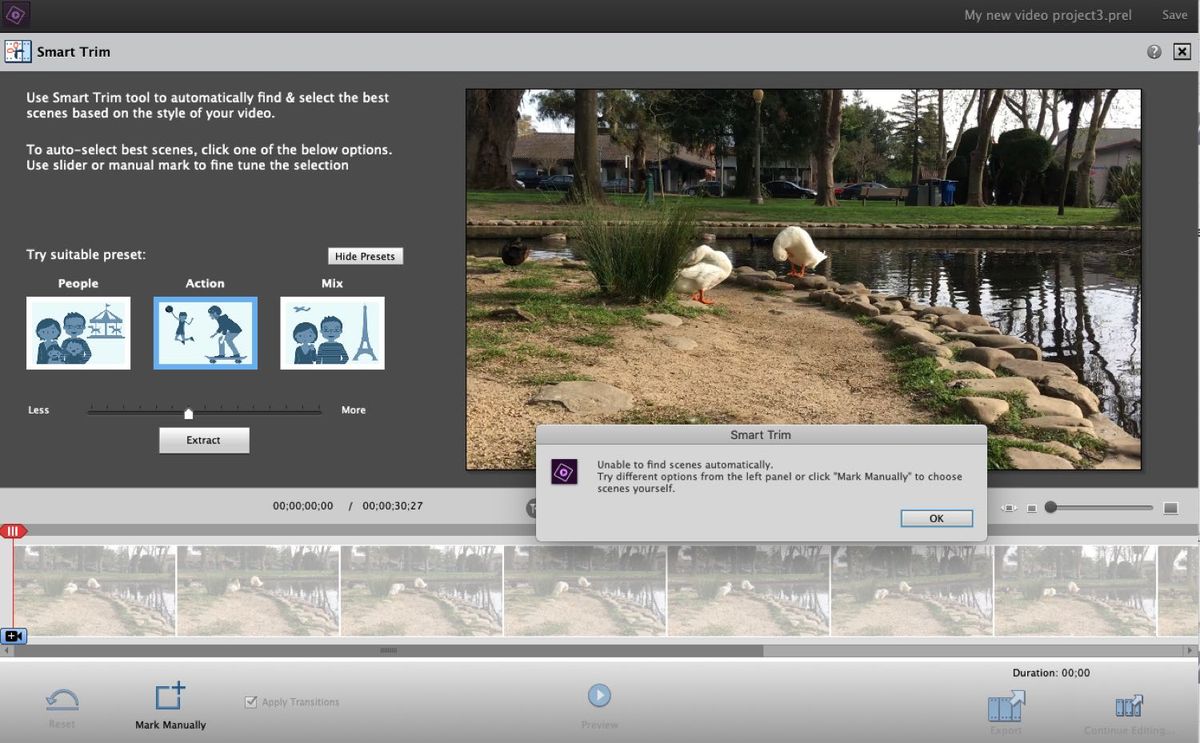This screenshot has width=1200, height=743.
Task: Click the "Less" label beside the slider
Action: (x=38, y=410)
